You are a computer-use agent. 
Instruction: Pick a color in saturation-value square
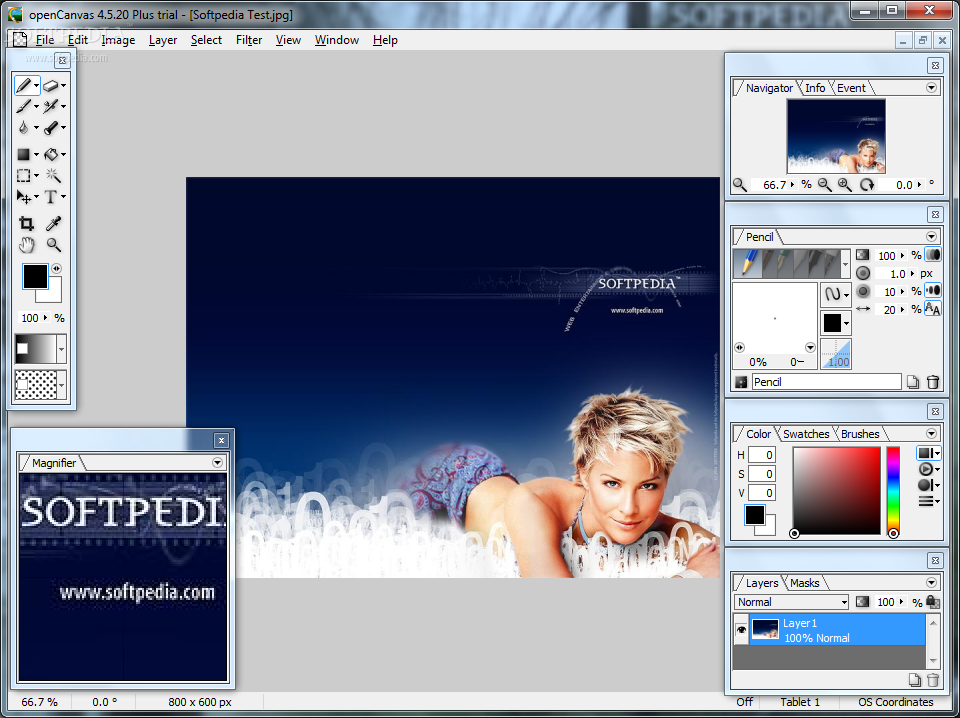click(836, 490)
